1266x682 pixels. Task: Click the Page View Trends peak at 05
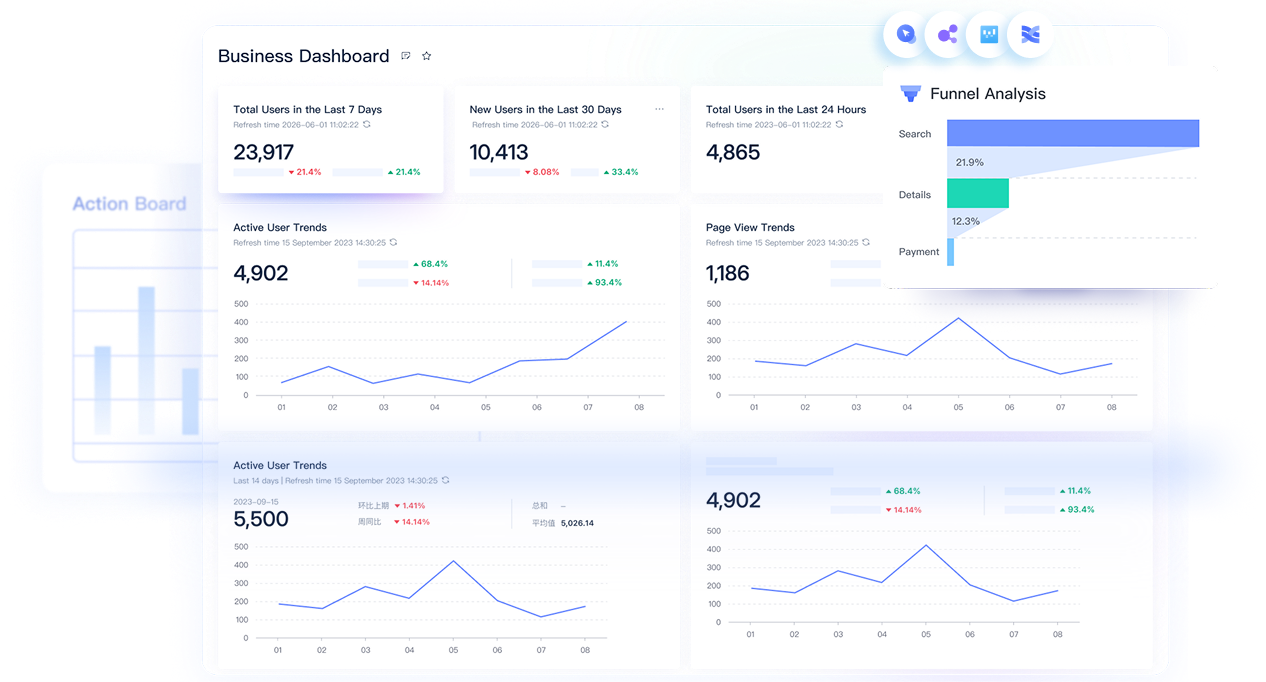point(958,318)
